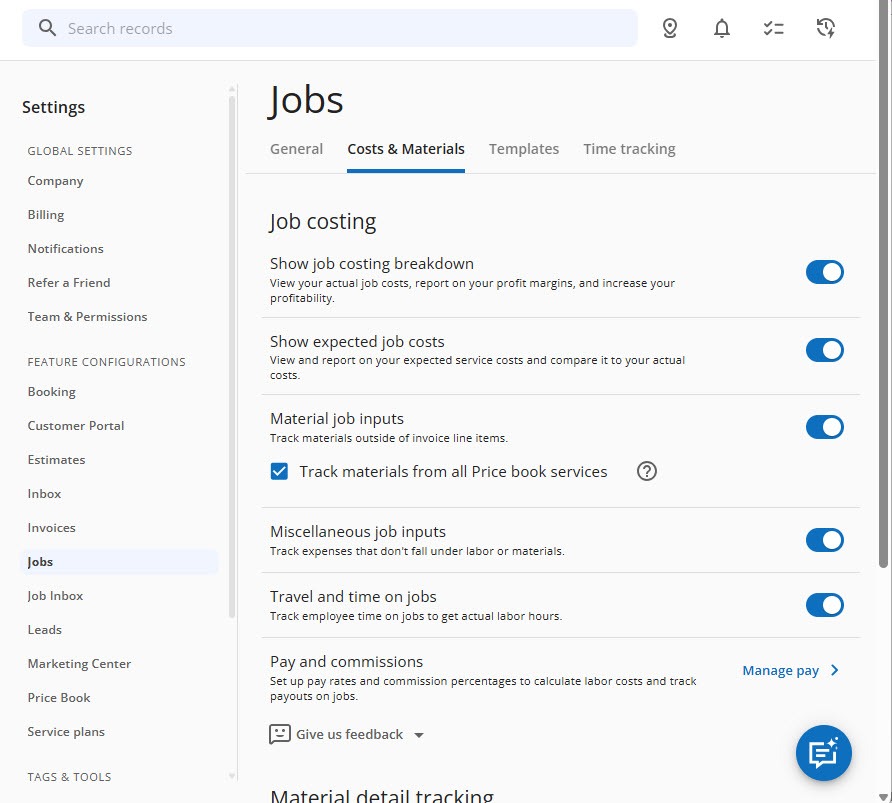Expand the Give us feedback dropdown arrow
Image resolution: width=892 pixels, height=803 pixels.
click(419, 735)
